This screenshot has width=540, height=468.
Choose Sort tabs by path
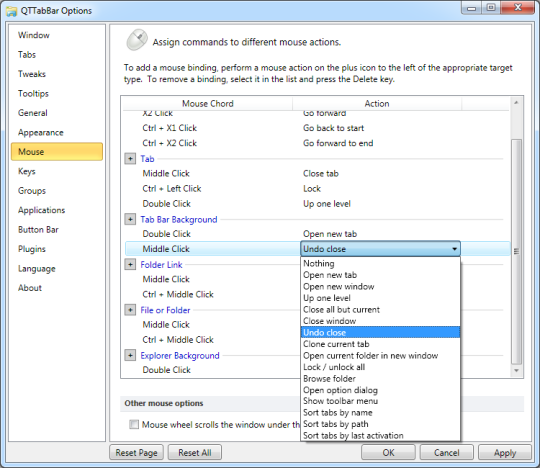pos(380,424)
